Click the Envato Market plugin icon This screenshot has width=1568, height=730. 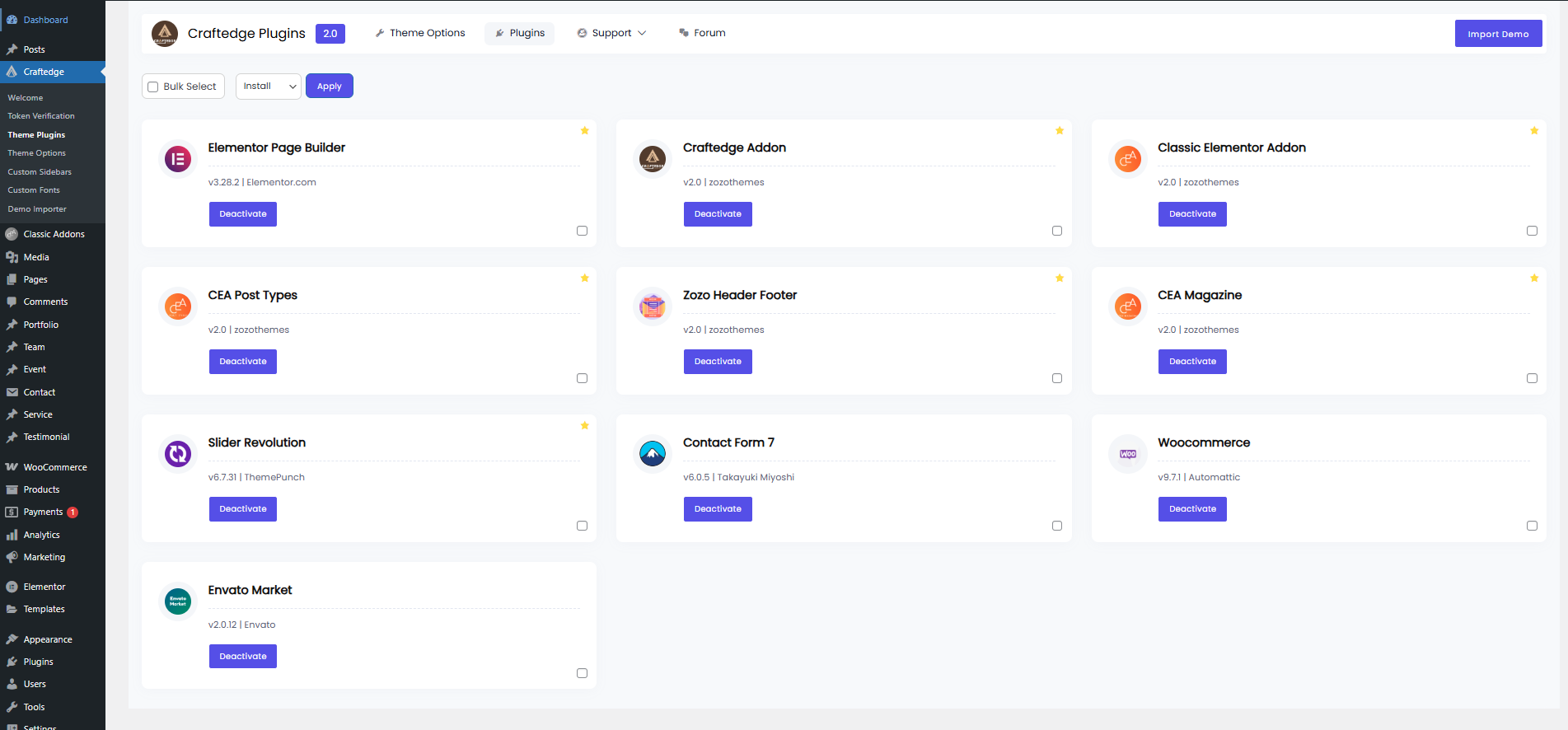(x=178, y=601)
